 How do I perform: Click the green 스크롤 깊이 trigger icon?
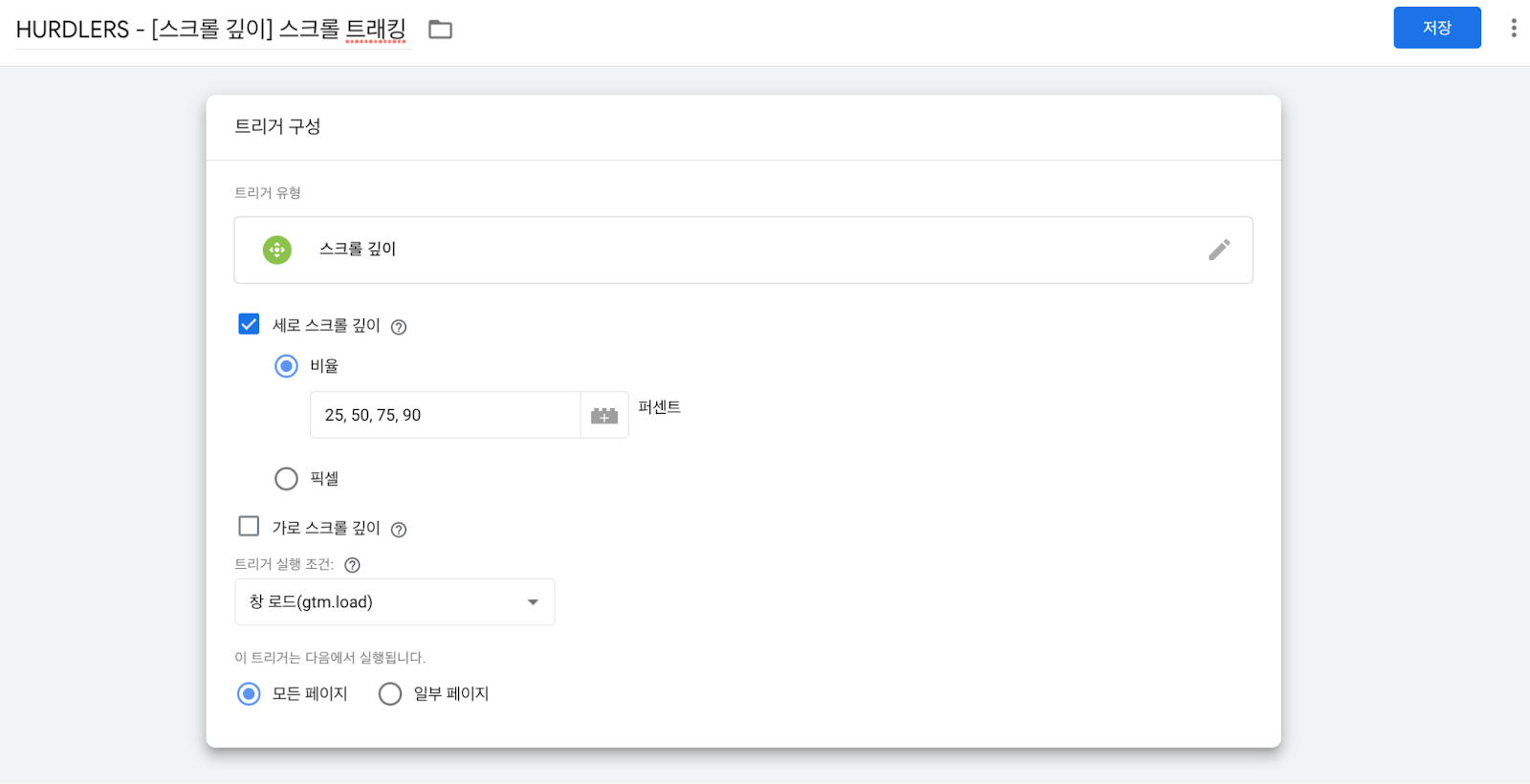277,250
